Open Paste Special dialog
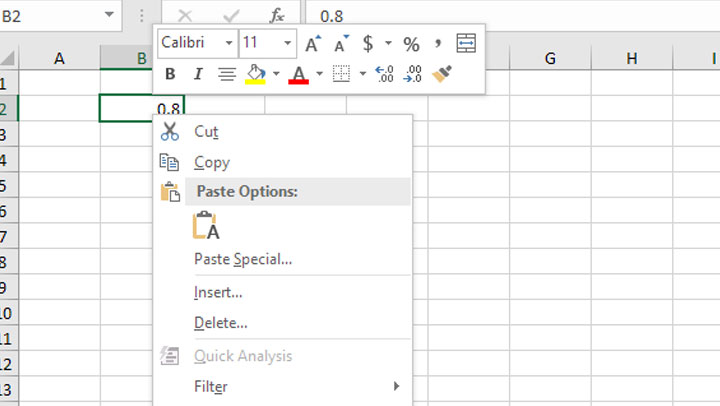Screen dimensions: 720x406 click(243, 260)
